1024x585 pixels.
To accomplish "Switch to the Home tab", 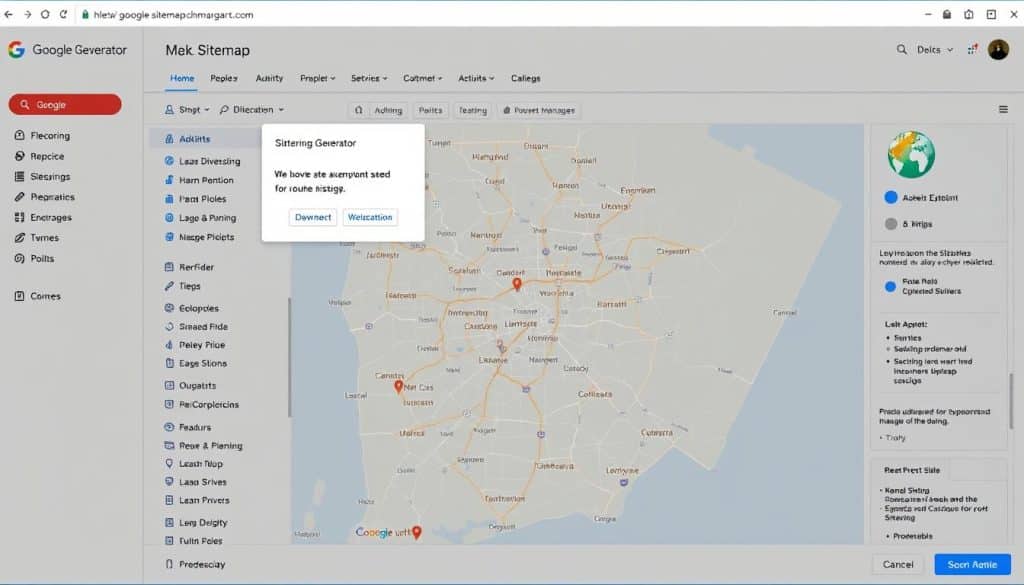I will point(182,78).
